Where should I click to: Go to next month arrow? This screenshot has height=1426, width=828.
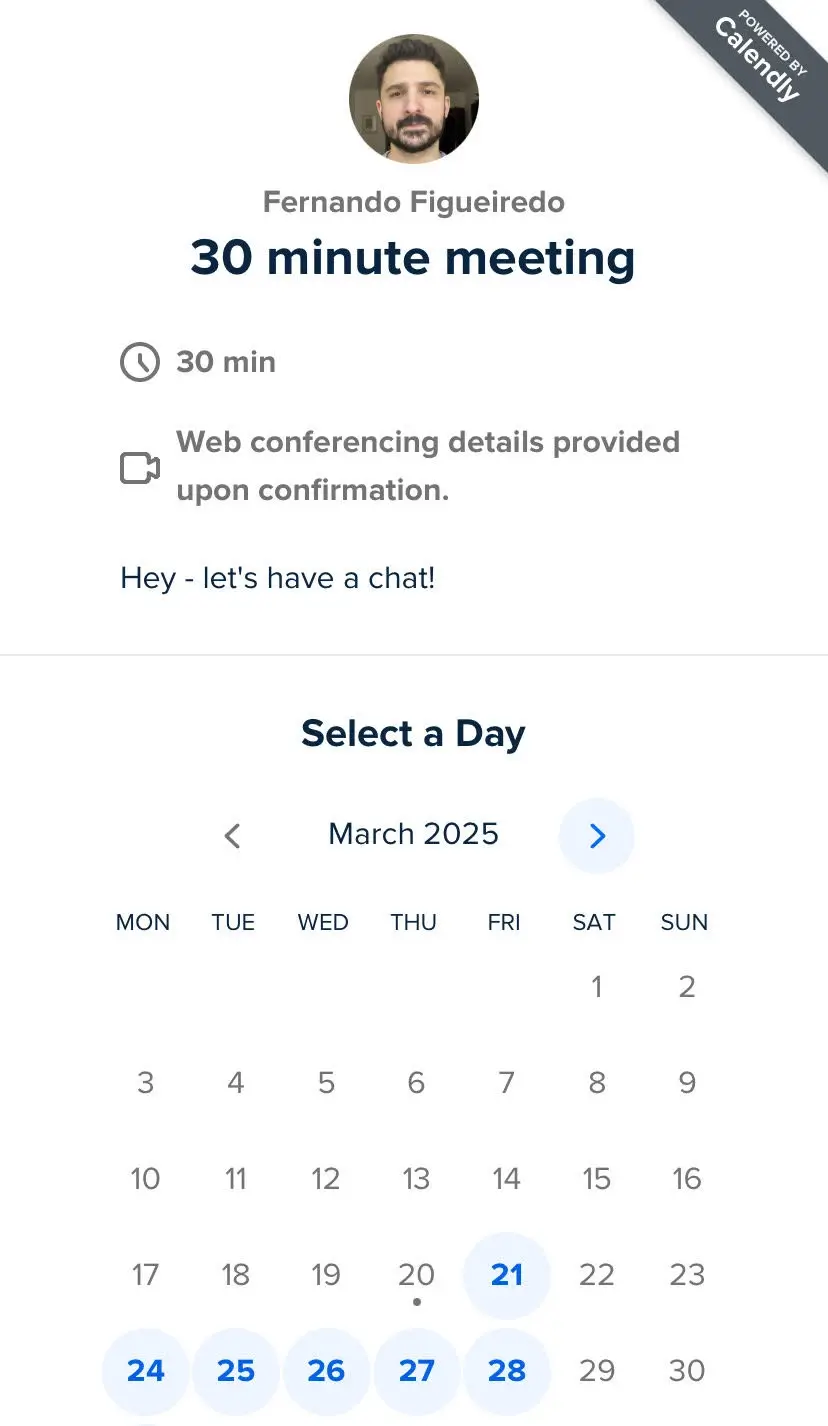[597, 836]
